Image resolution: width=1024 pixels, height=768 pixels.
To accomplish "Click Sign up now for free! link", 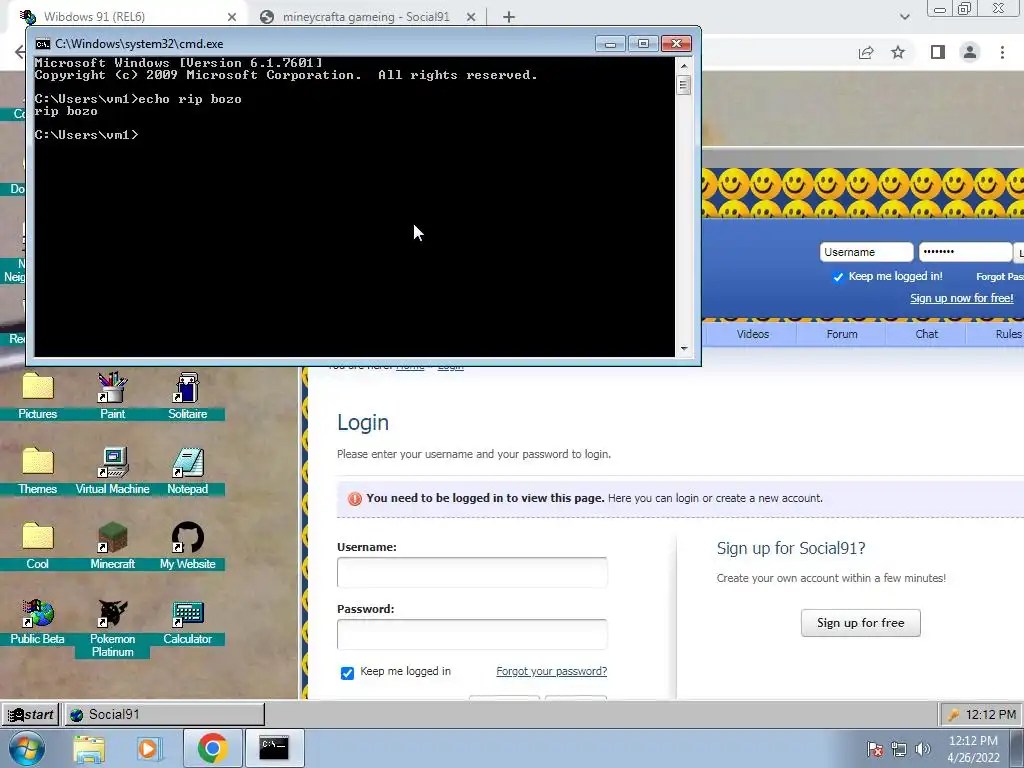I will pos(961,298).
